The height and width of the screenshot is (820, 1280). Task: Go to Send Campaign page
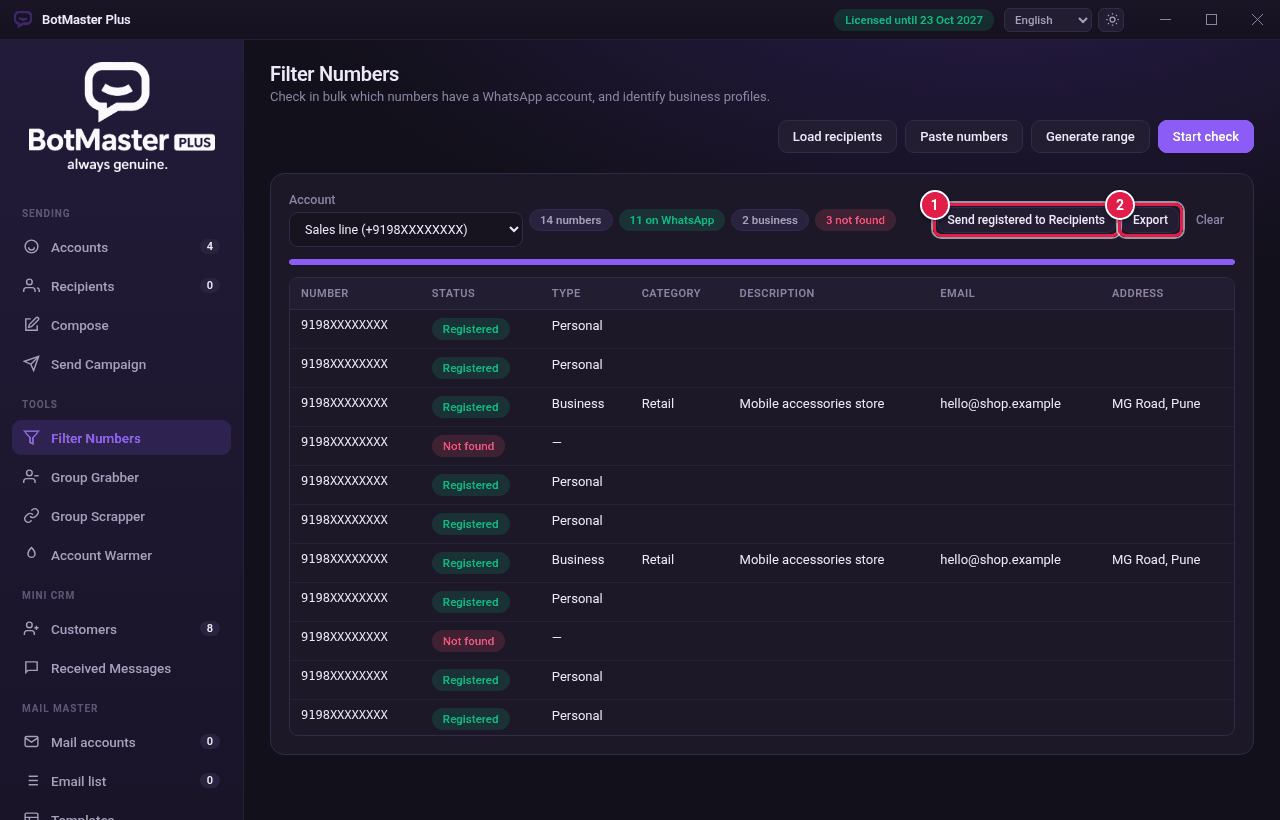pyautogui.click(x=121, y=364)
